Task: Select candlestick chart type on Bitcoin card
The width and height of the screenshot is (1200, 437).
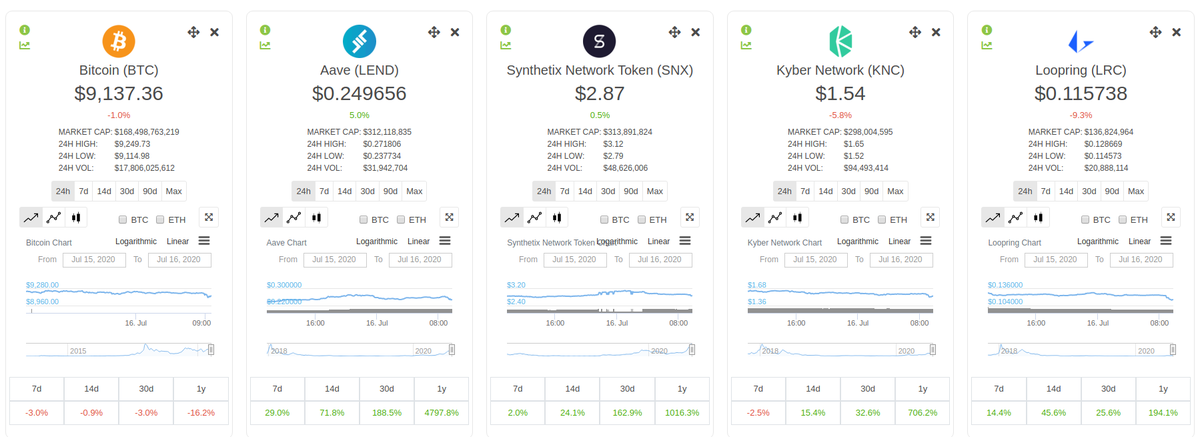Action: [x=77, y=217]
